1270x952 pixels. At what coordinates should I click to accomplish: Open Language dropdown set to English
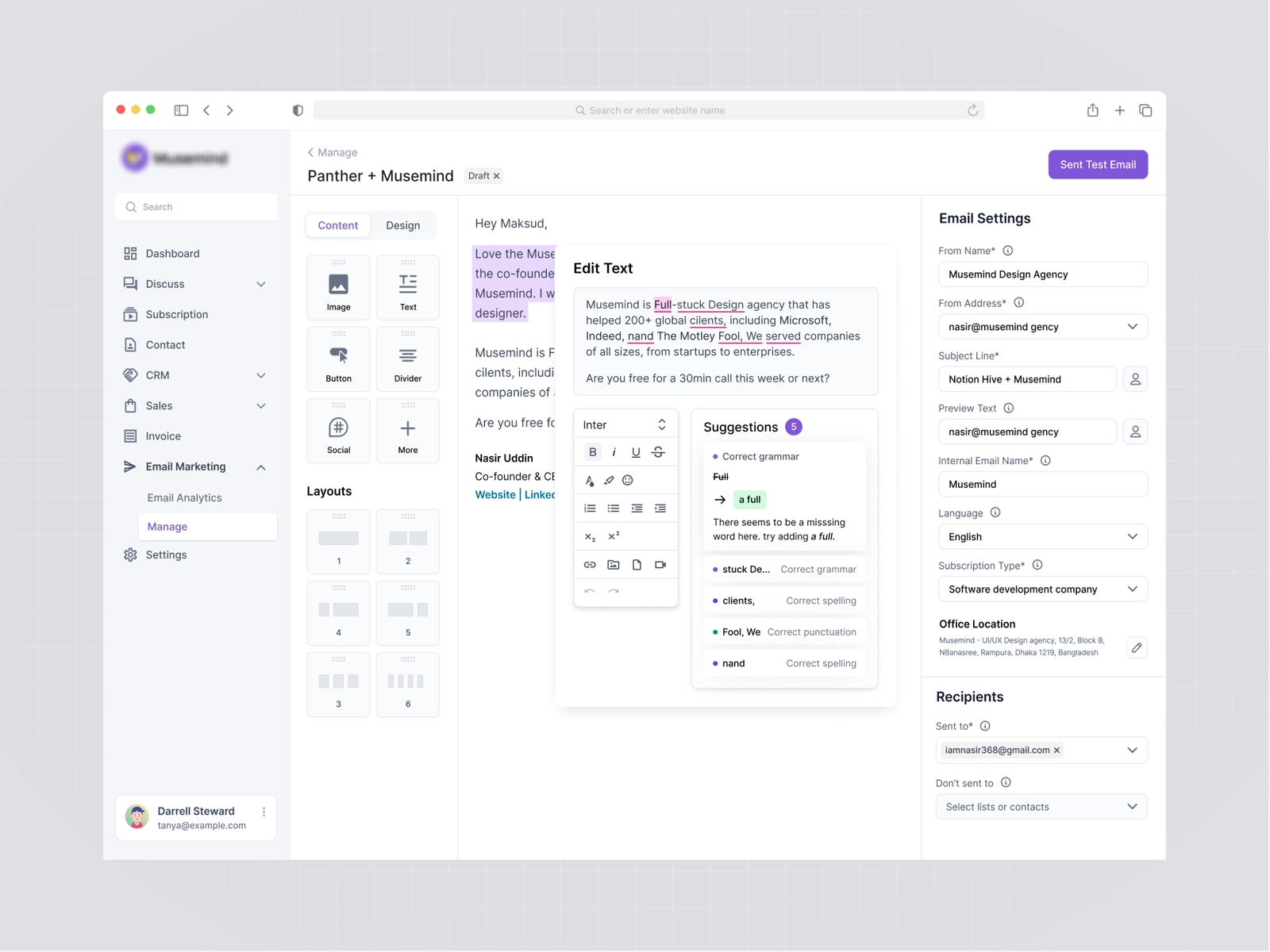tap(1043, 537)
